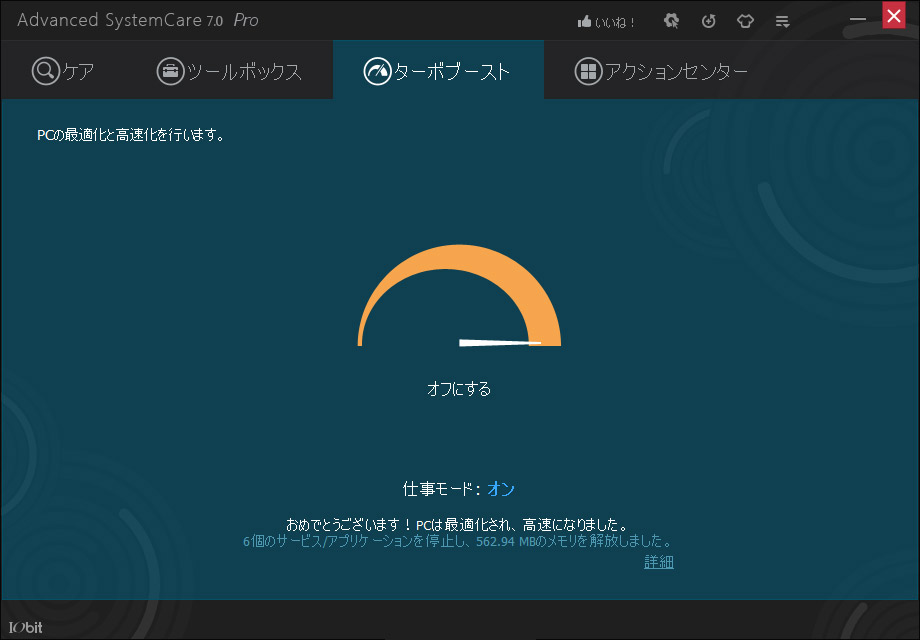Open the アクションセンター tab
This screenshot has width=920, height=640.
tap(661, 72)
